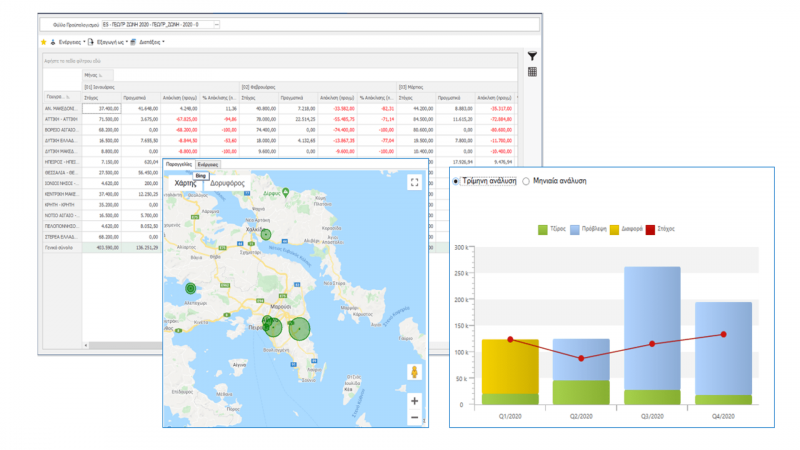Viewport: 800px width, 450px height.
Task: Click the Διατάξεις layout icon
Action: [133, 42]
